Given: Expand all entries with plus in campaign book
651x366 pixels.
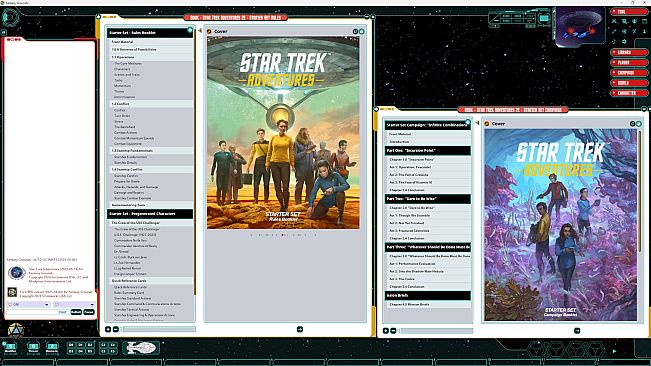Looking at the screenshot, I should point(386,331).
